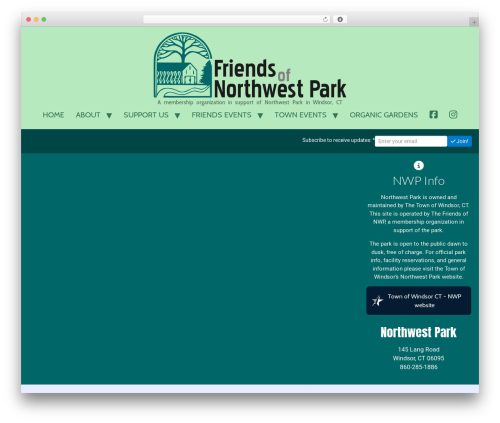Expand the FRIENDS EVENTS menu arrow
This screenshot has width=500, height=423.
(x=260, y=116)
